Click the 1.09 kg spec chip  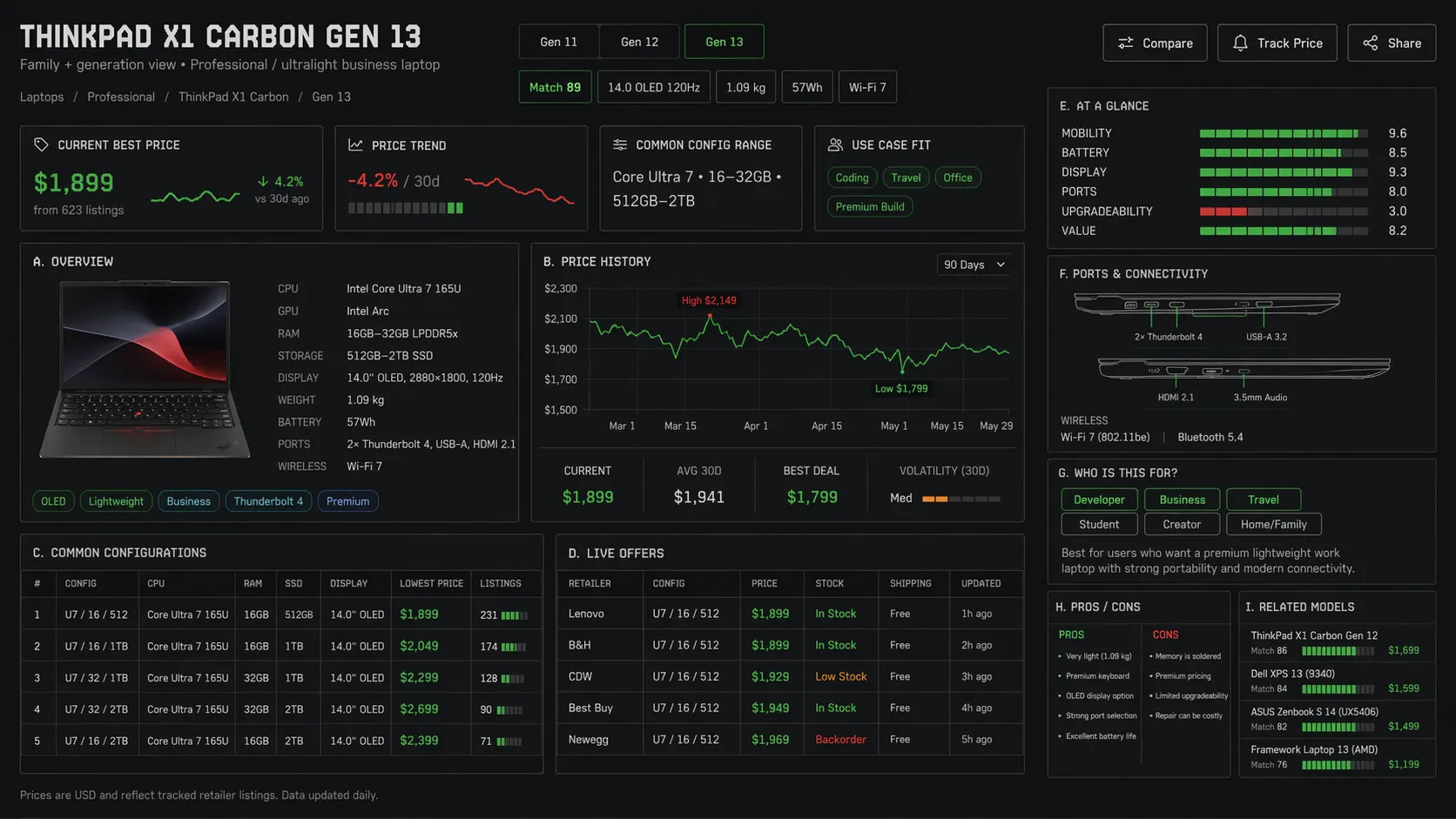[x=745, y=87]
